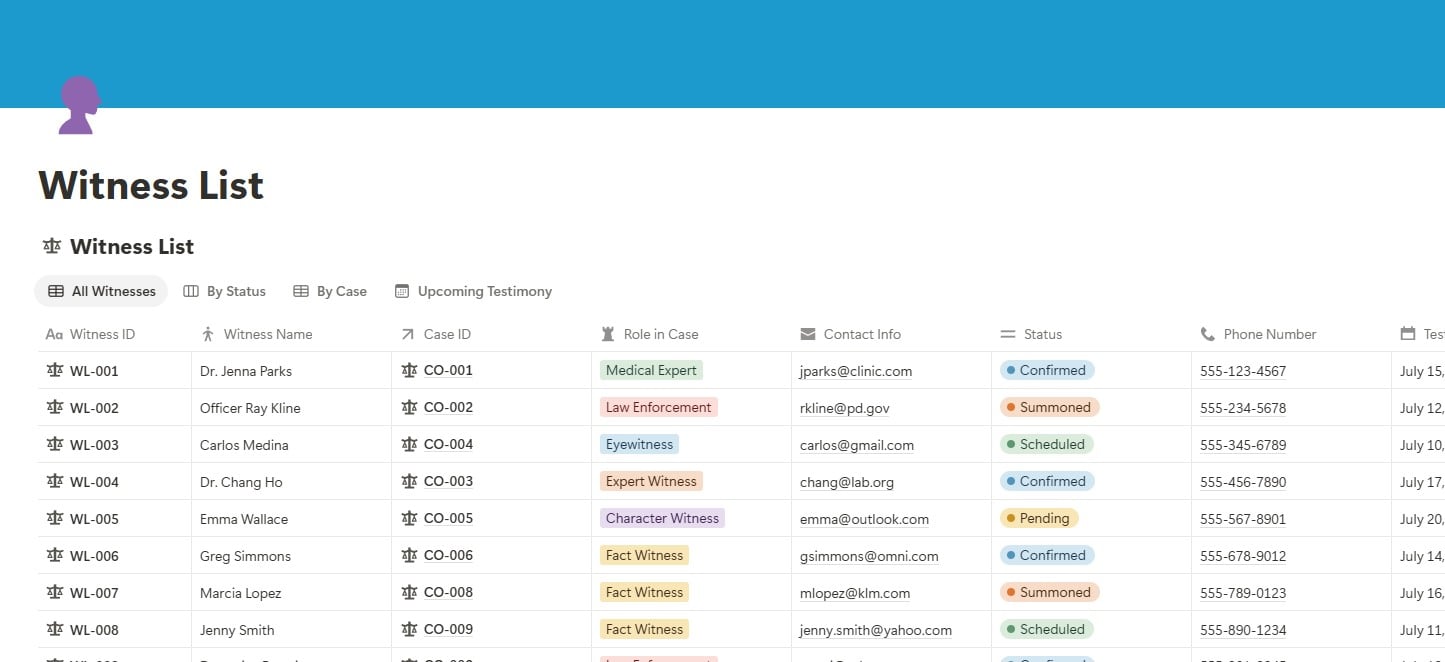Image resolution: width=1445 pixels, height=662 pixels.
Task: Click the scales icon beside Witness List heading
Action: click(x=52, y=246)
